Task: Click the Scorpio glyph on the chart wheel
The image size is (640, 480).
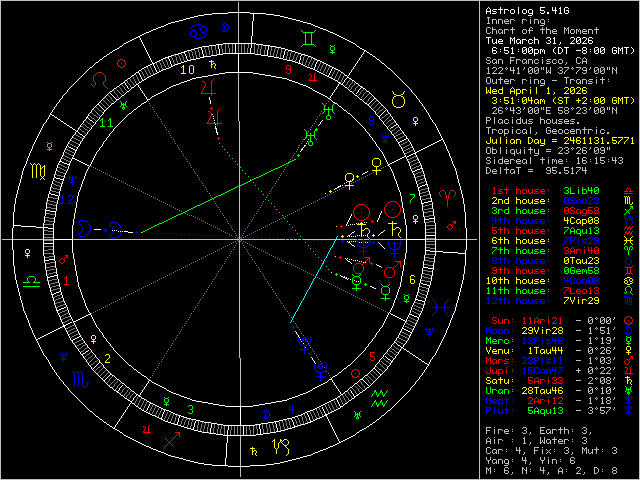Action: [78, 379]
